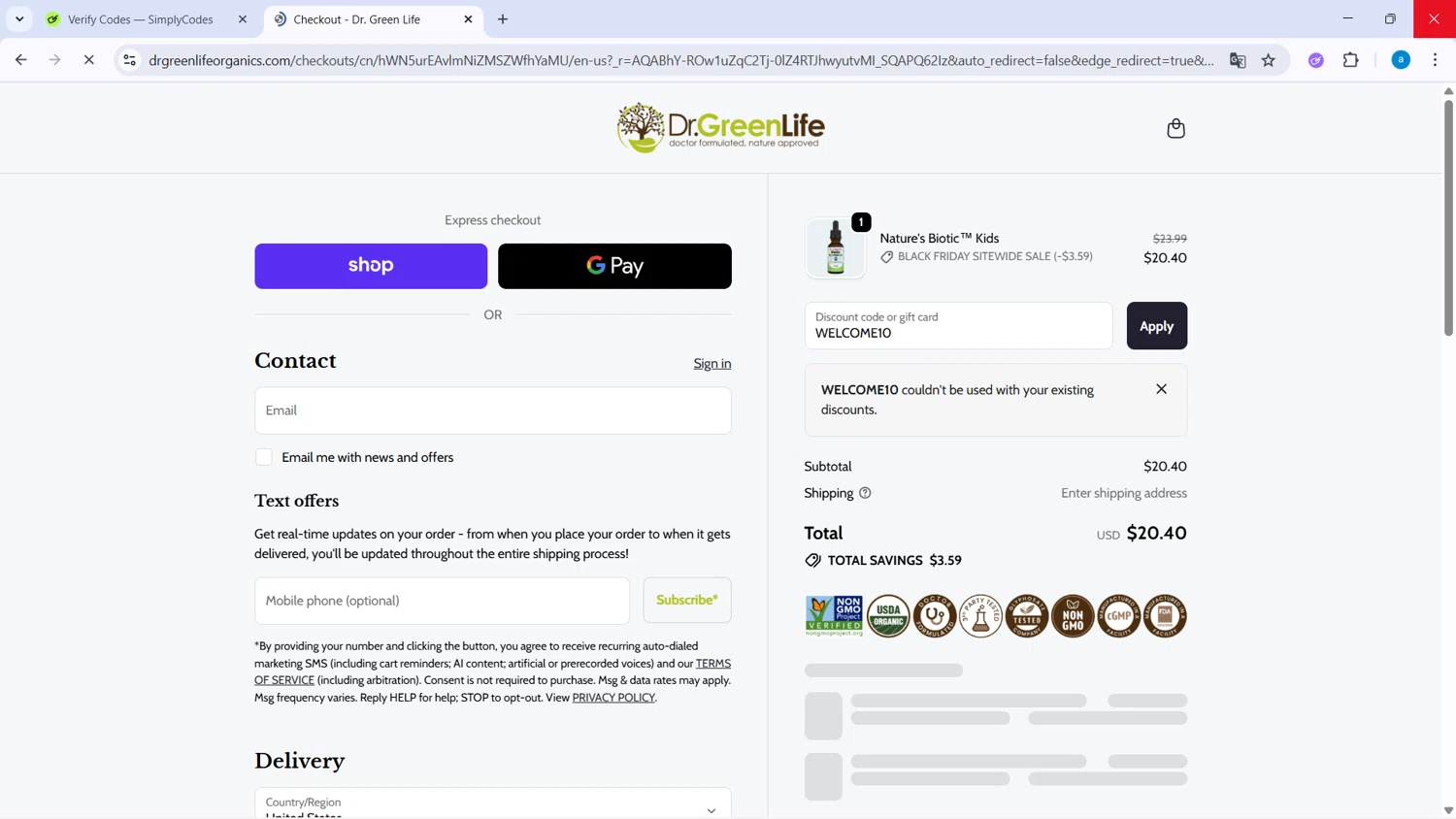View site information icon in address bar

click(x=129, y=60)
